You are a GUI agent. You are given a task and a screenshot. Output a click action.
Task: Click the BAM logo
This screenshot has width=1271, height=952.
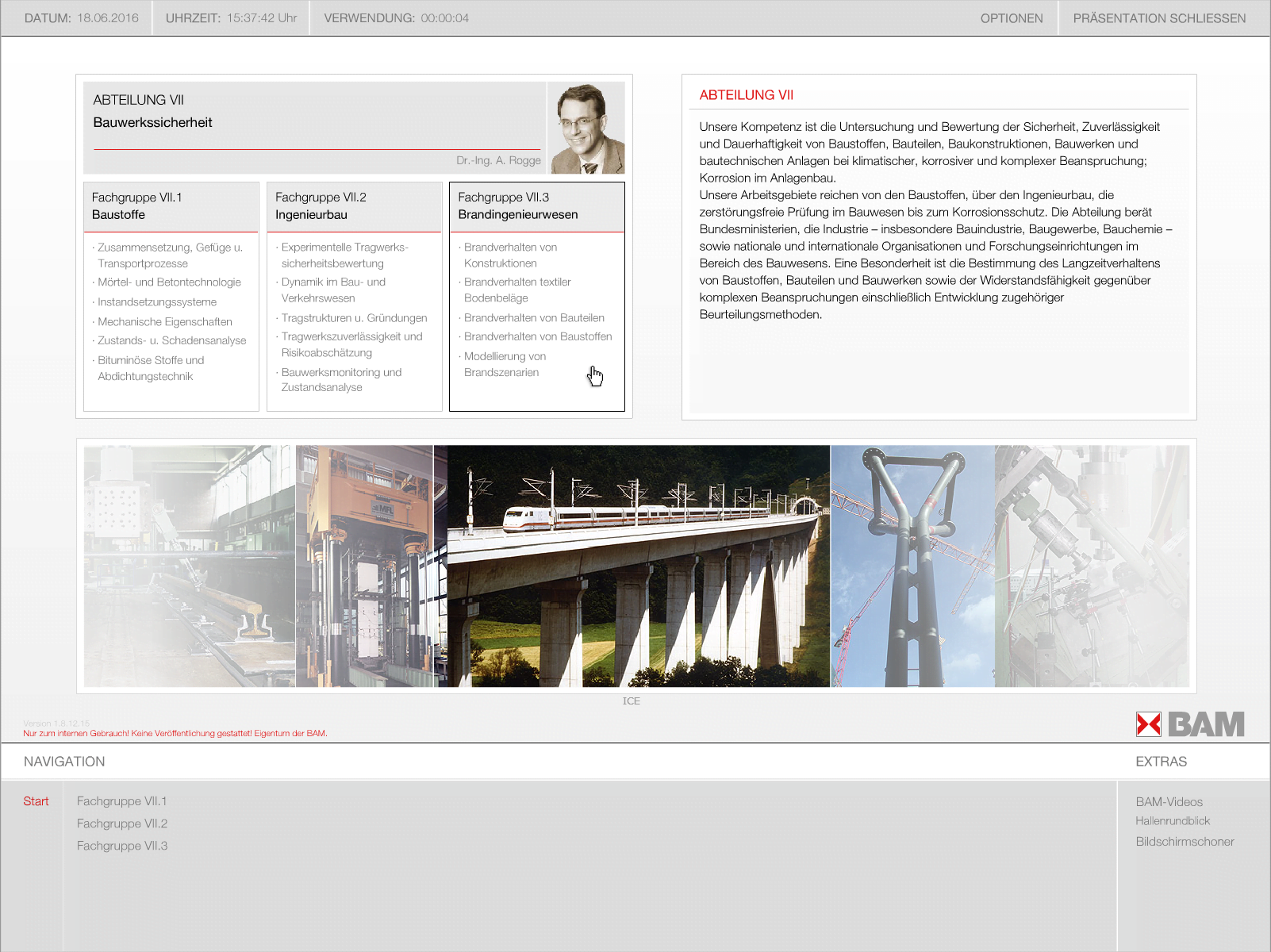(x=1190, y=724)
